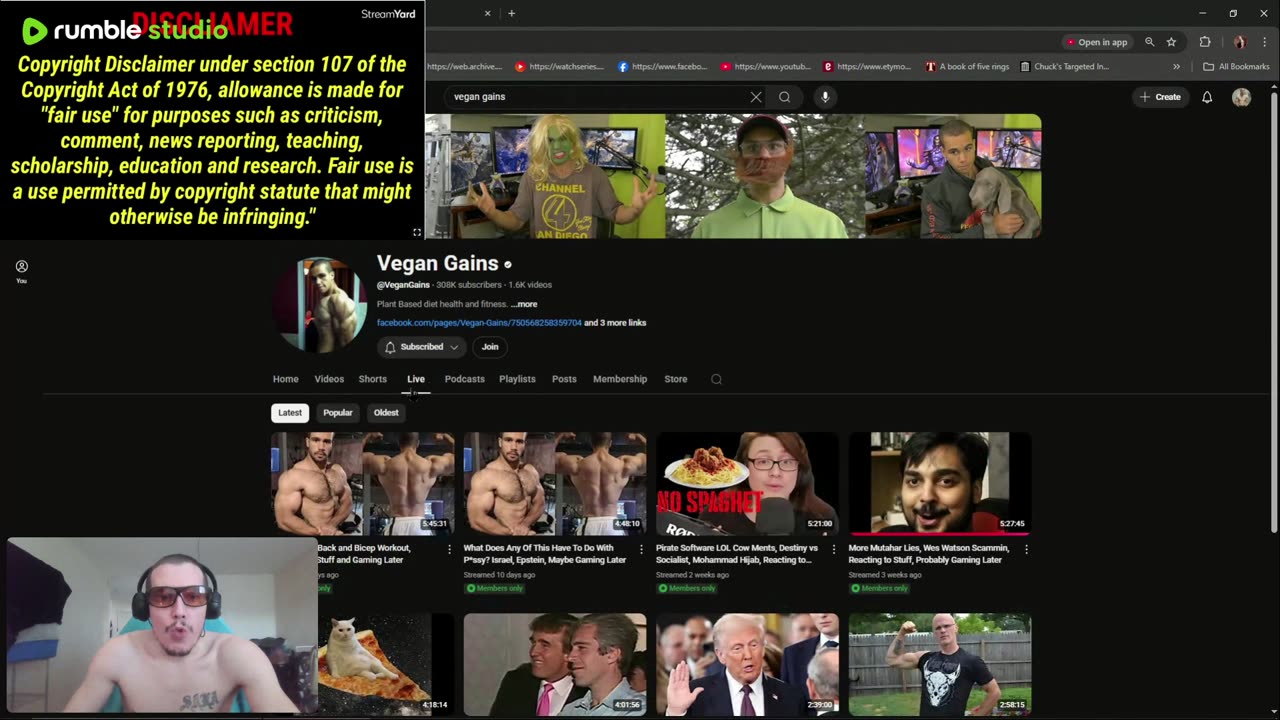Viewport: 1280px width, 720px height.
Task: Open the browser extensions puzzle icon
Action: pyautogui.click(x=1204, y=42)
